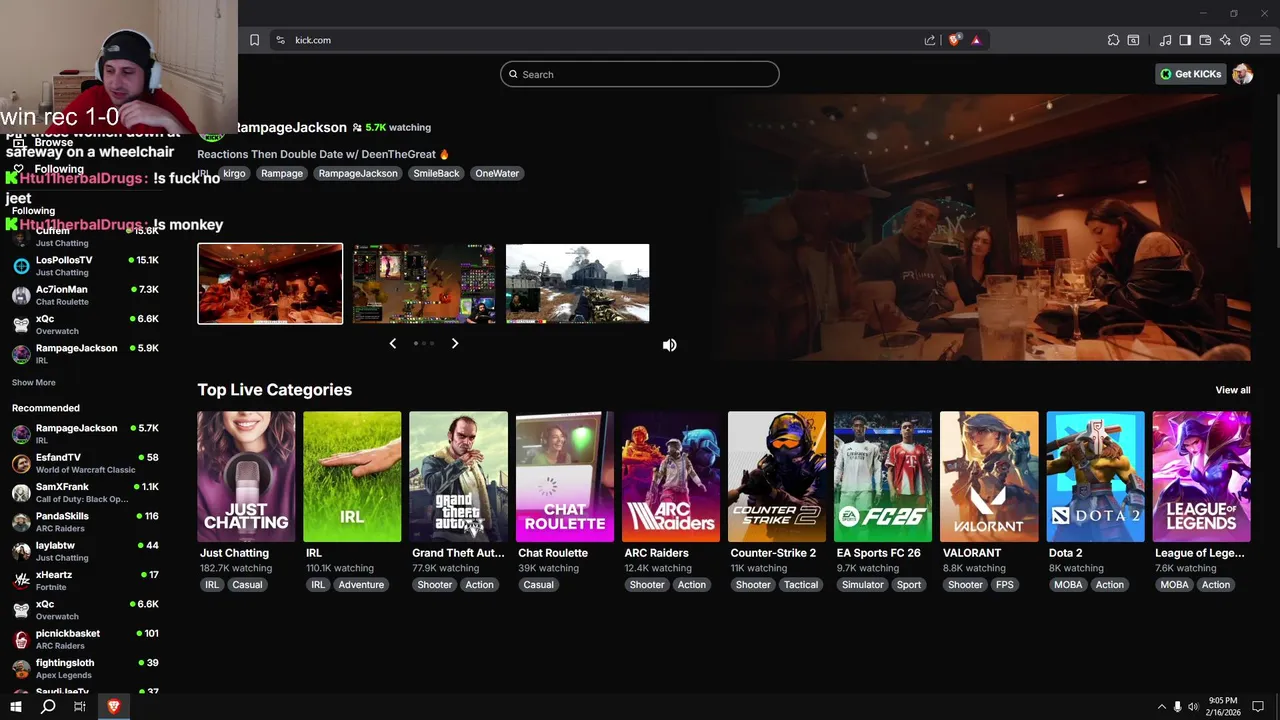Click the Simulator tag under EA Sports FC 26
This screenshot has height=720, width=1280.
point(862,585)
